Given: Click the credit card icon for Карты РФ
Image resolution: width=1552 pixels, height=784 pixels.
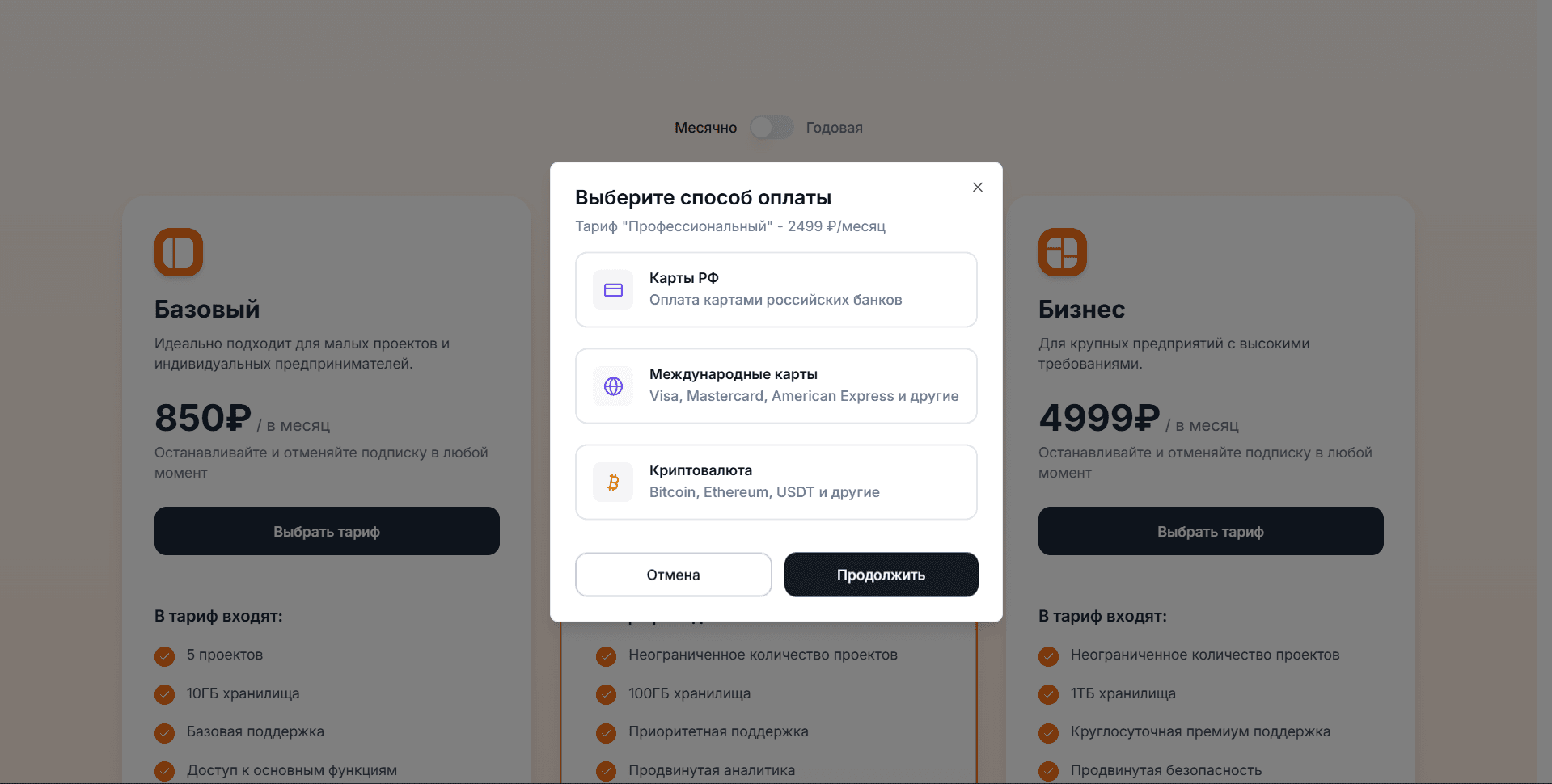Looking at the screenshot, I should click(x=613, y=290).
